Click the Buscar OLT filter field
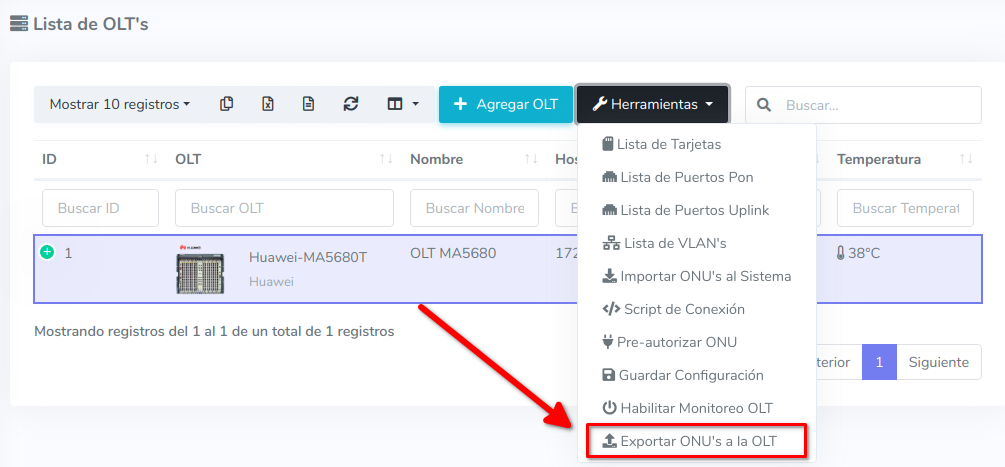Viewport: 1005px width, 467px height. [284, 208]
